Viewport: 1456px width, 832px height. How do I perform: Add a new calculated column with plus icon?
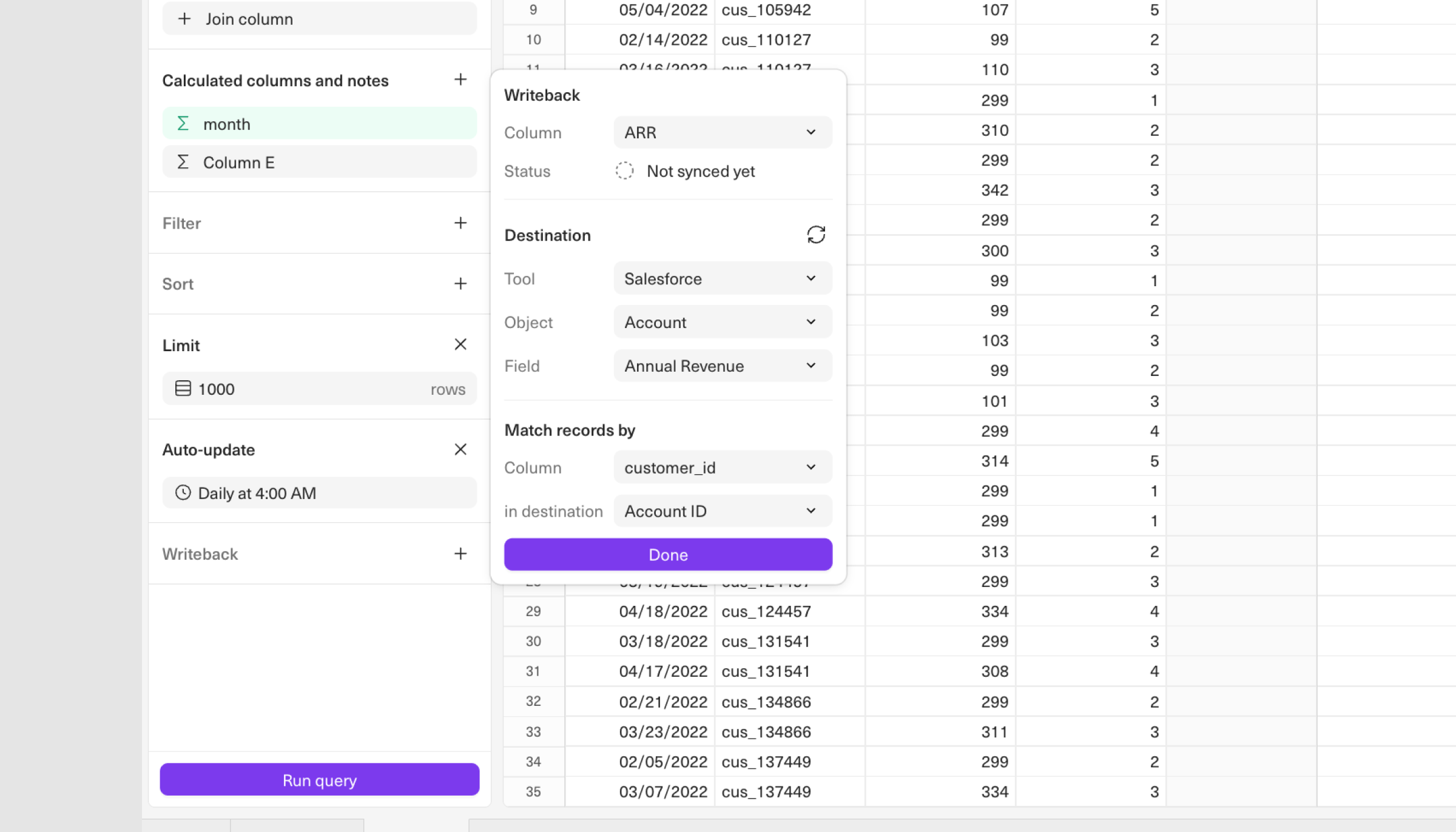point(460,79)
